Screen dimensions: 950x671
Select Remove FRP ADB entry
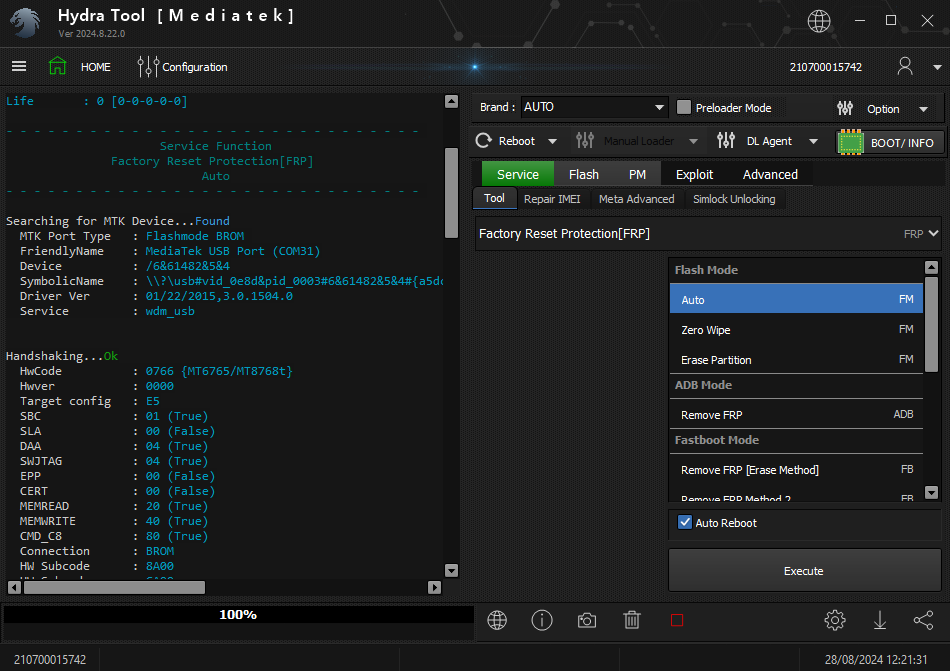click(796, 414)
